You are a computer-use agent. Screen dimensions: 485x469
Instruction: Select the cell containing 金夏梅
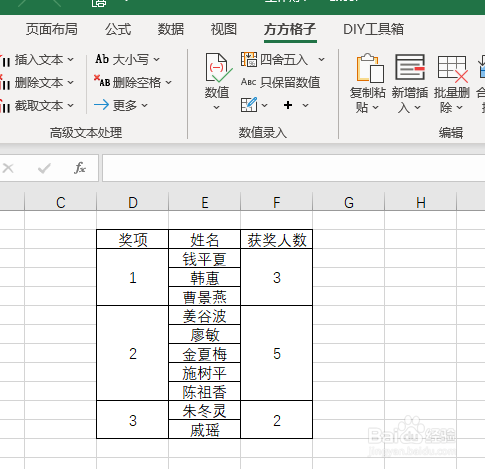tap(205, 353)
